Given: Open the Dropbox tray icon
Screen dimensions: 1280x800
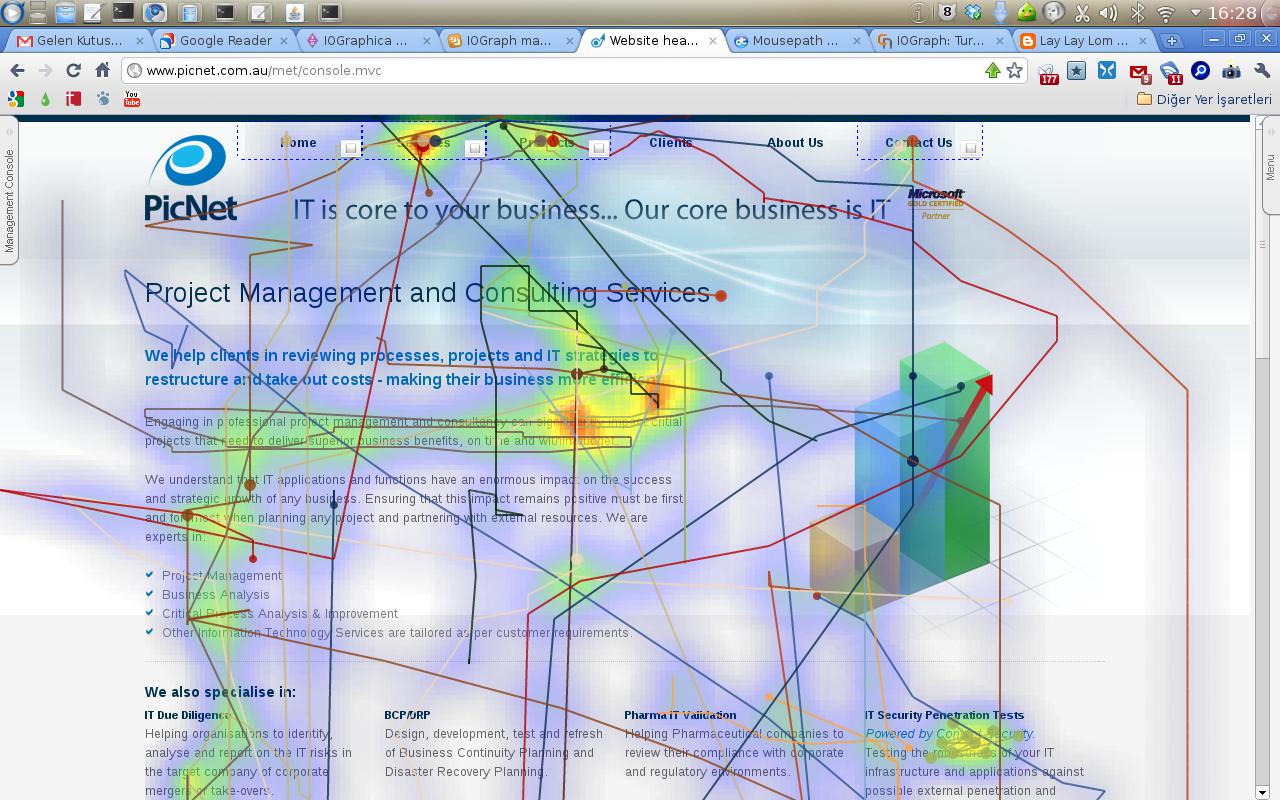Looking at the screenshot, I should tap(974, 13).
